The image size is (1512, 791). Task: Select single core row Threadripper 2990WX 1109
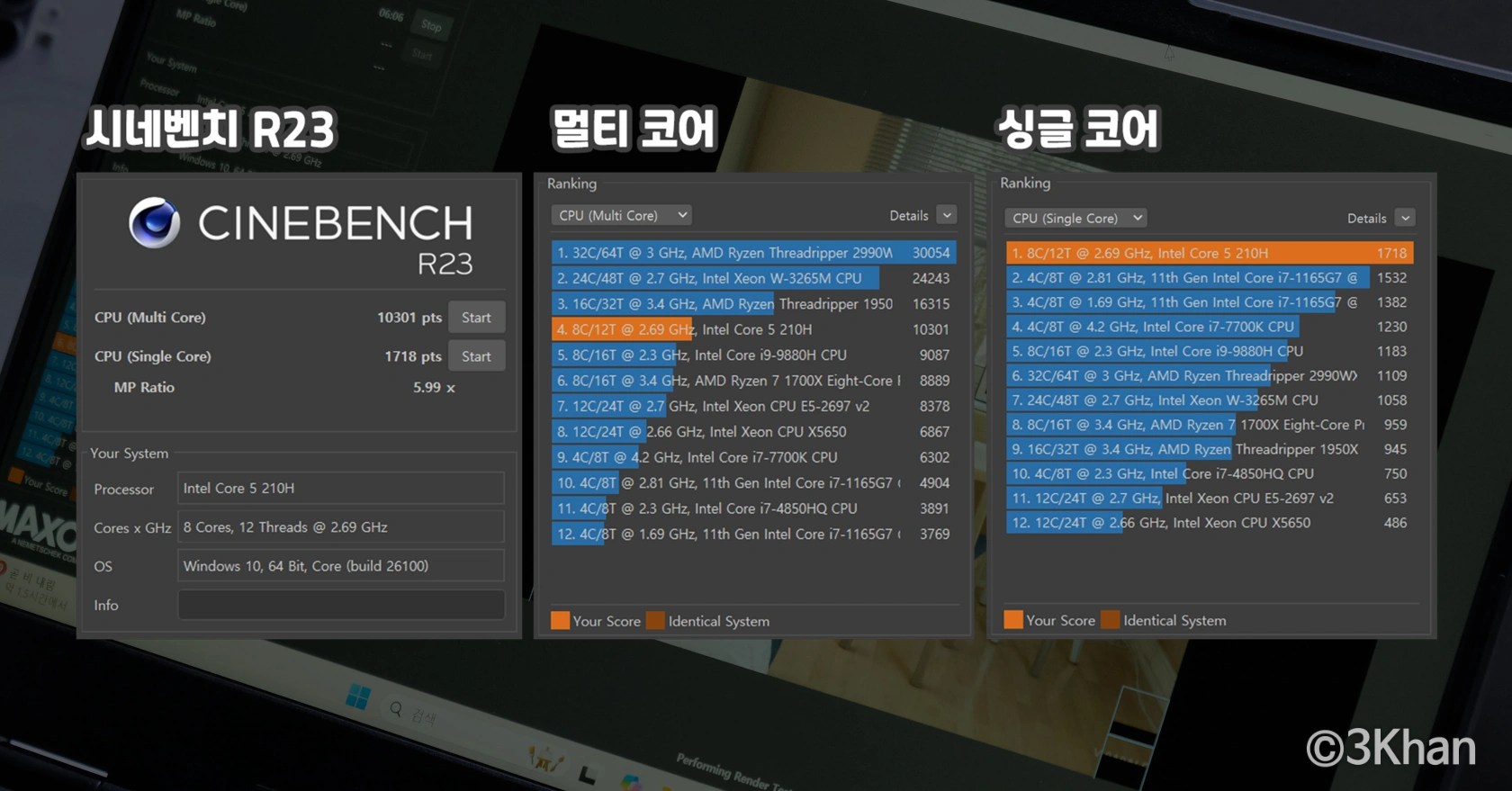click(x=1210, y=375)
